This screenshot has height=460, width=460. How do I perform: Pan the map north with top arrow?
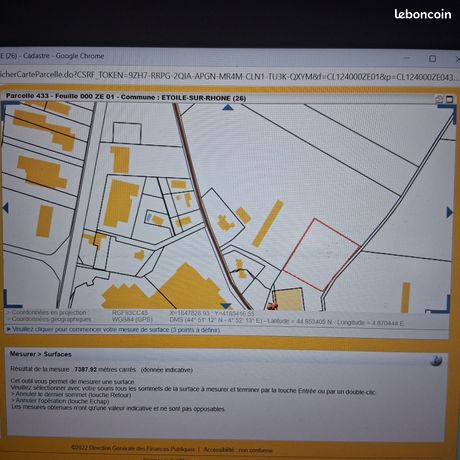228,107
